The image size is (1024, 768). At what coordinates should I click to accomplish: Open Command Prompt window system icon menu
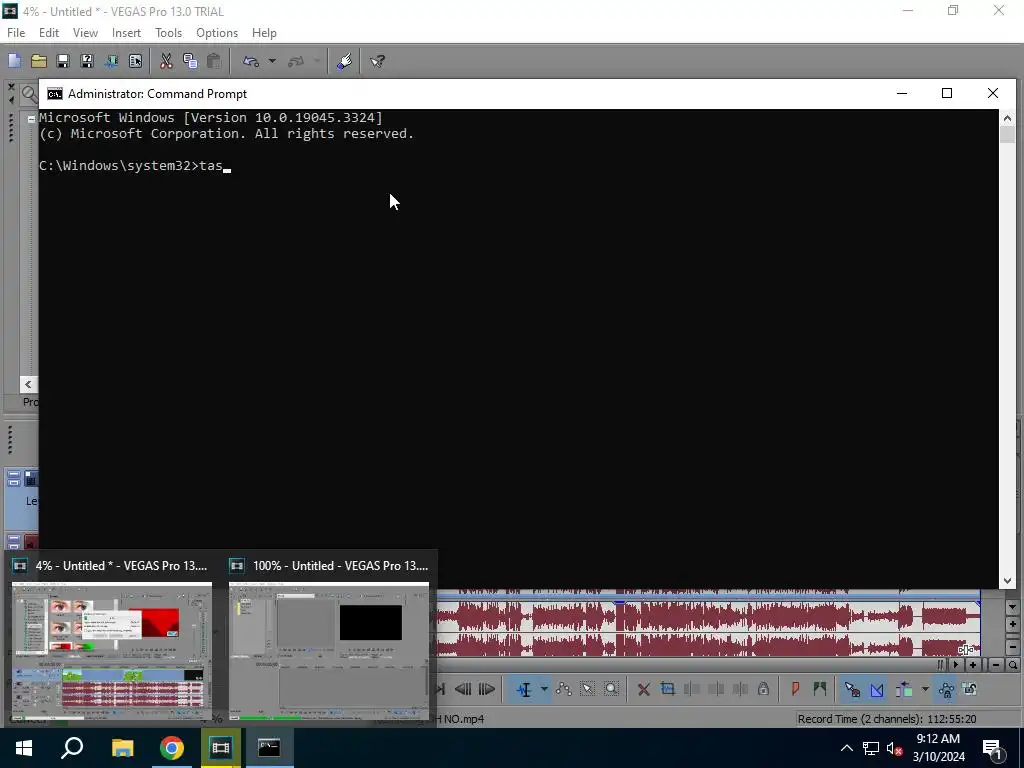[x=55, y=94]
